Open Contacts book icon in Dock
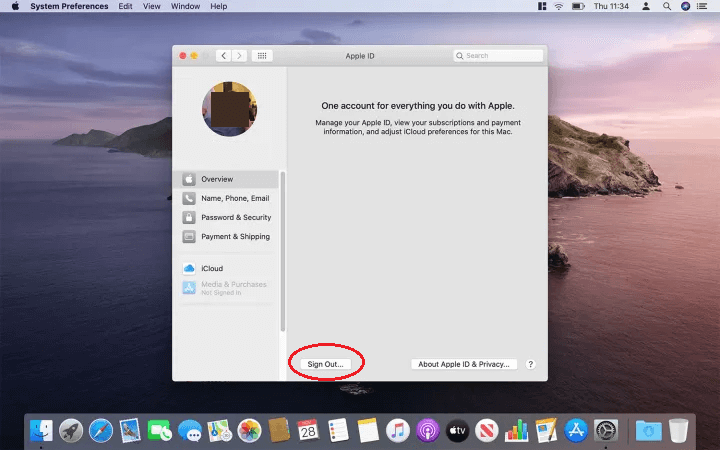The height and width of the screenshot is (450, 720). 279,431
